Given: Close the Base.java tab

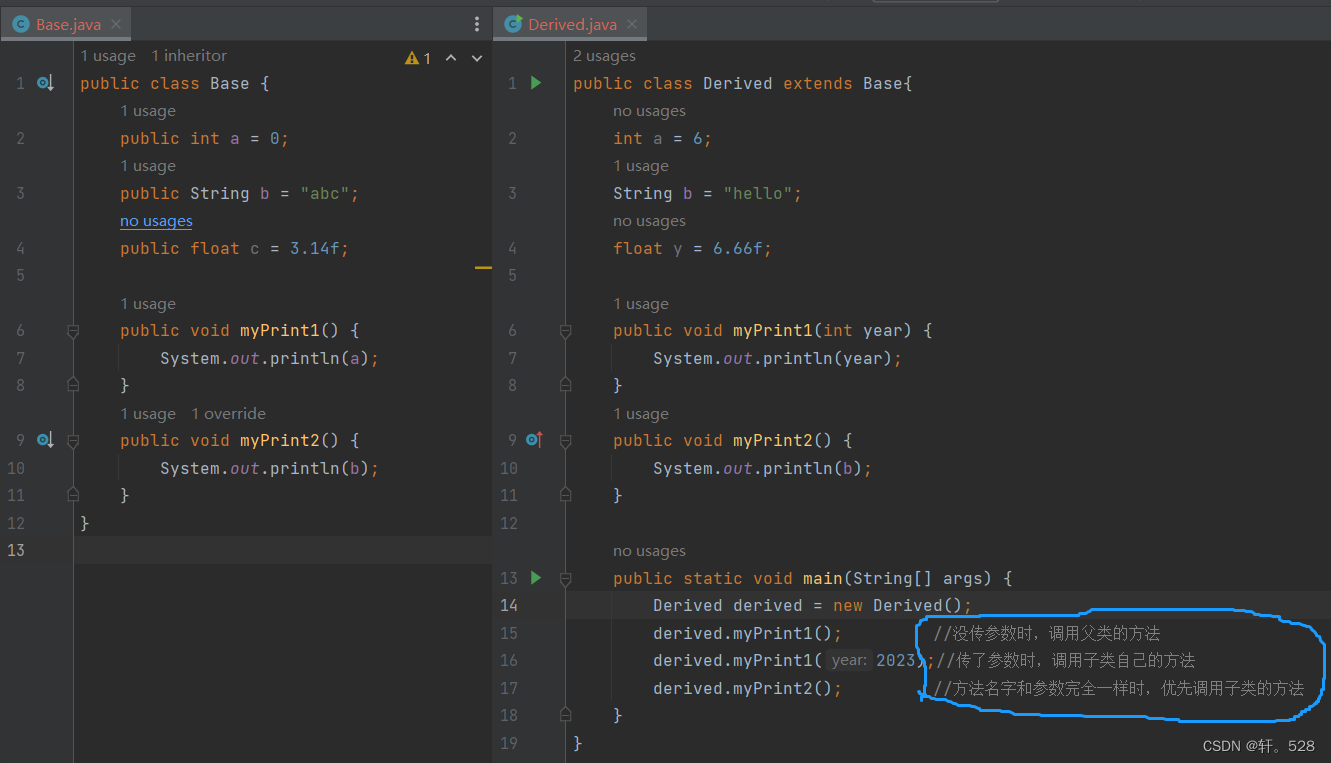Looking at the screenshot, I should click(116, 24).
